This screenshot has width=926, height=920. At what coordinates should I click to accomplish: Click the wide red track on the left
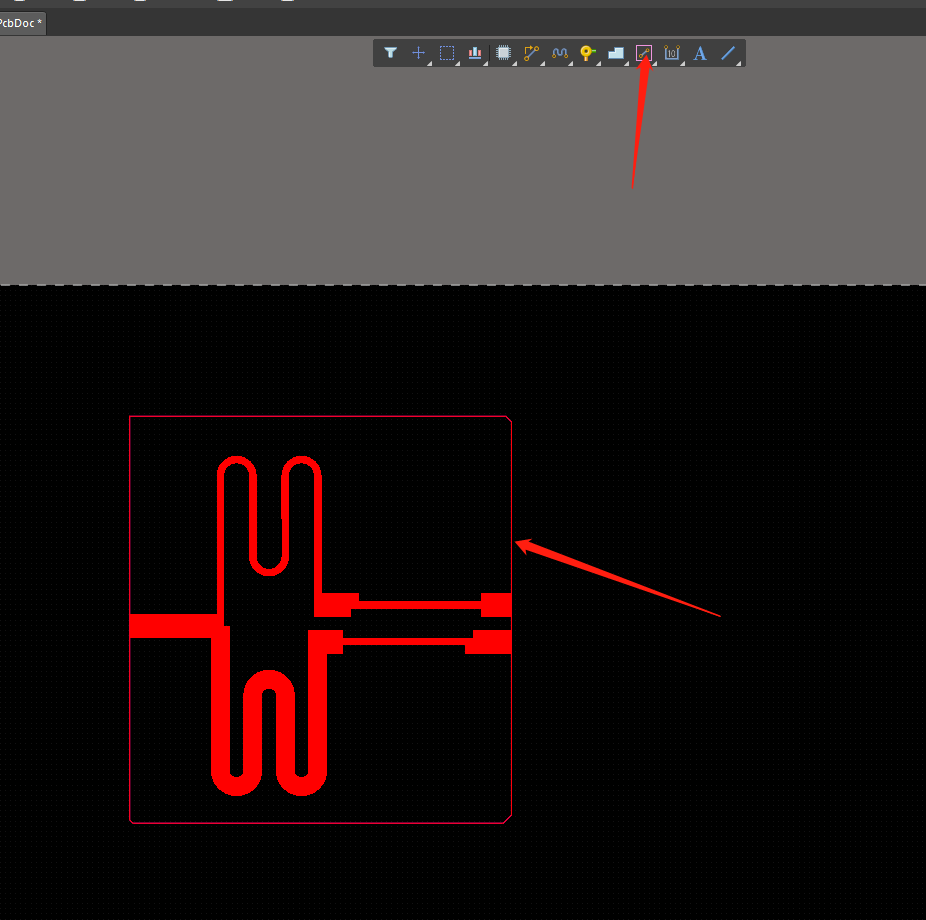click(x=174, y=626)
